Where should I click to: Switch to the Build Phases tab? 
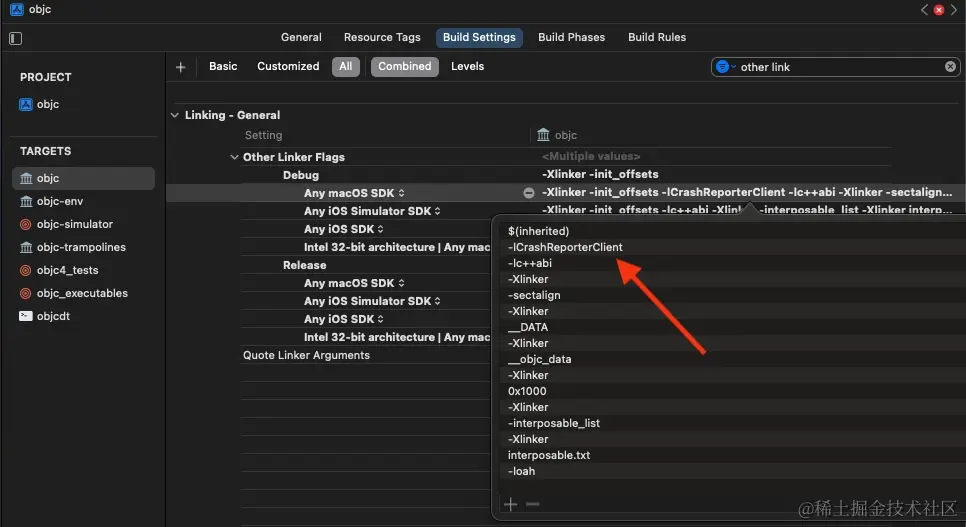tap(571, 37)
